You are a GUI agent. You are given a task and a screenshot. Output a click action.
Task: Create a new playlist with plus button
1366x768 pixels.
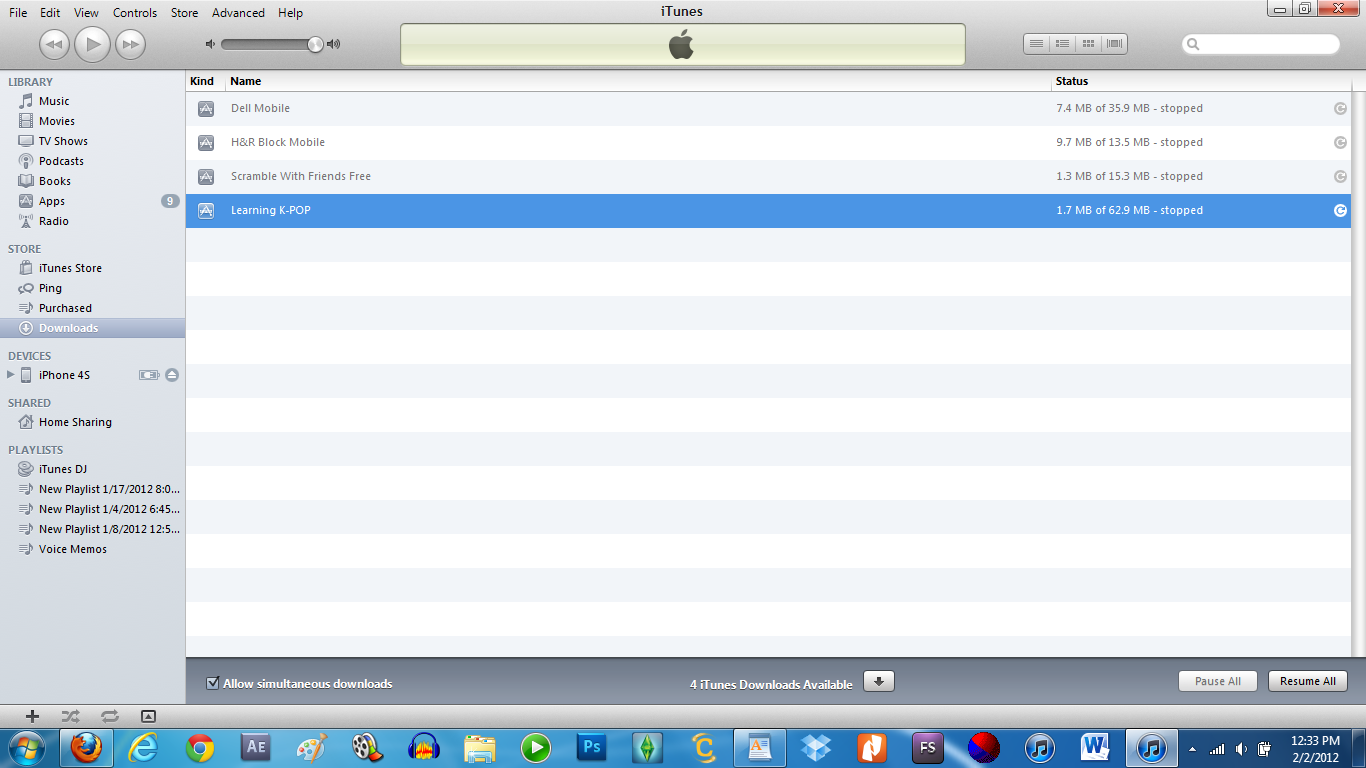[x=32, y=716]
